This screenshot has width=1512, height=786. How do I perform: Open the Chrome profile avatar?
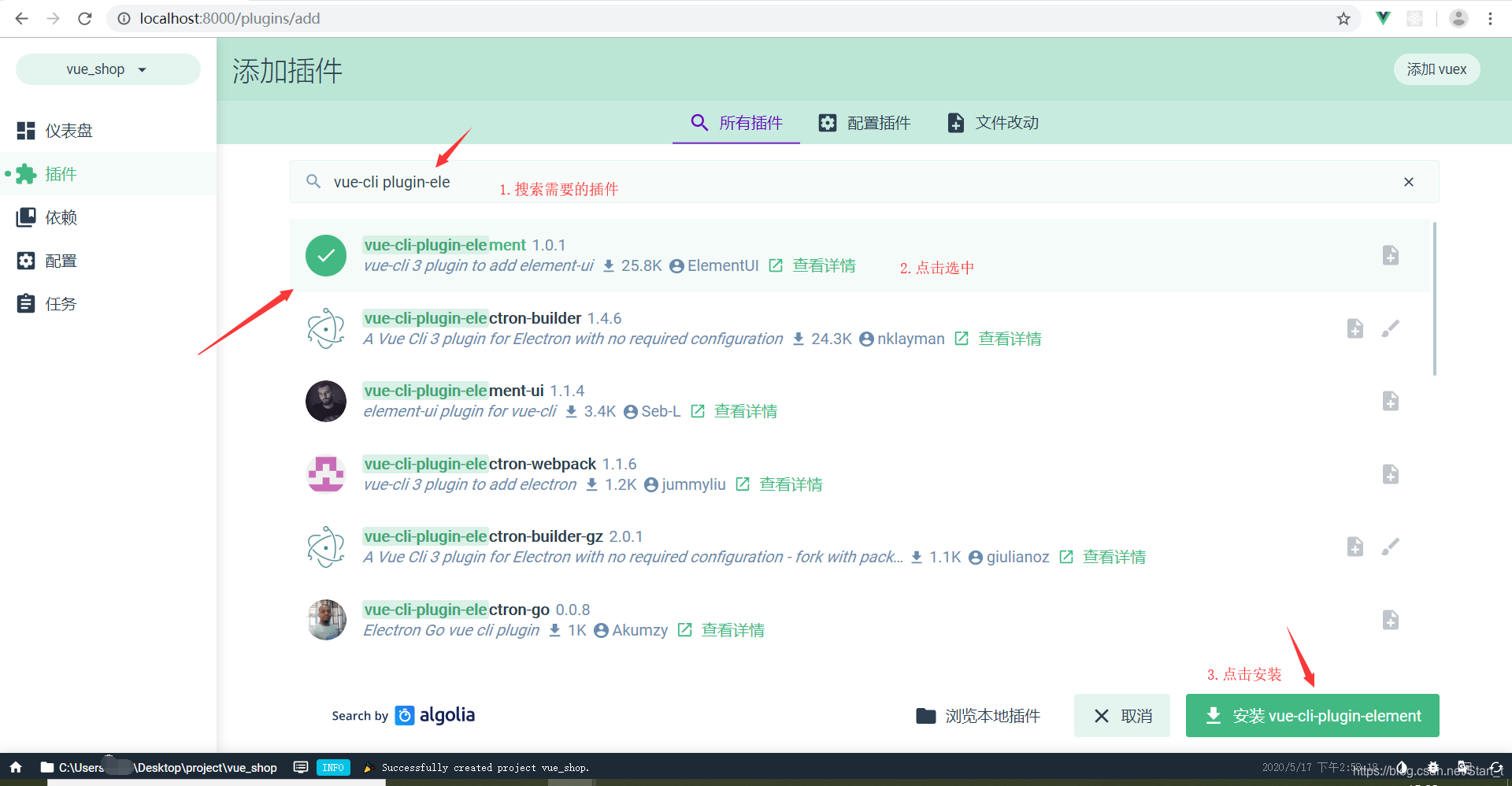pos(1458,18)
